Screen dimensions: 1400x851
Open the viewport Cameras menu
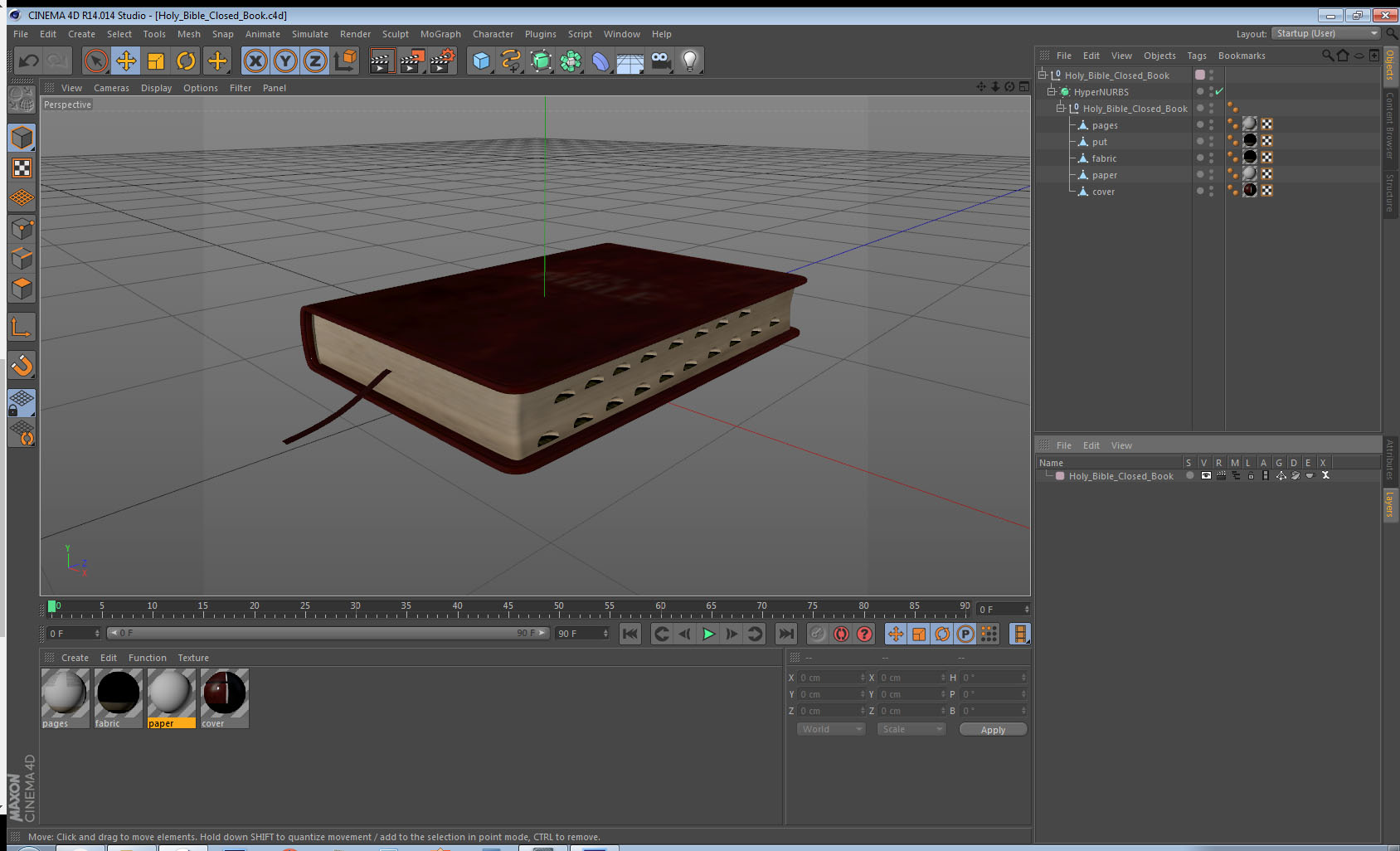(x=111, y=88)
